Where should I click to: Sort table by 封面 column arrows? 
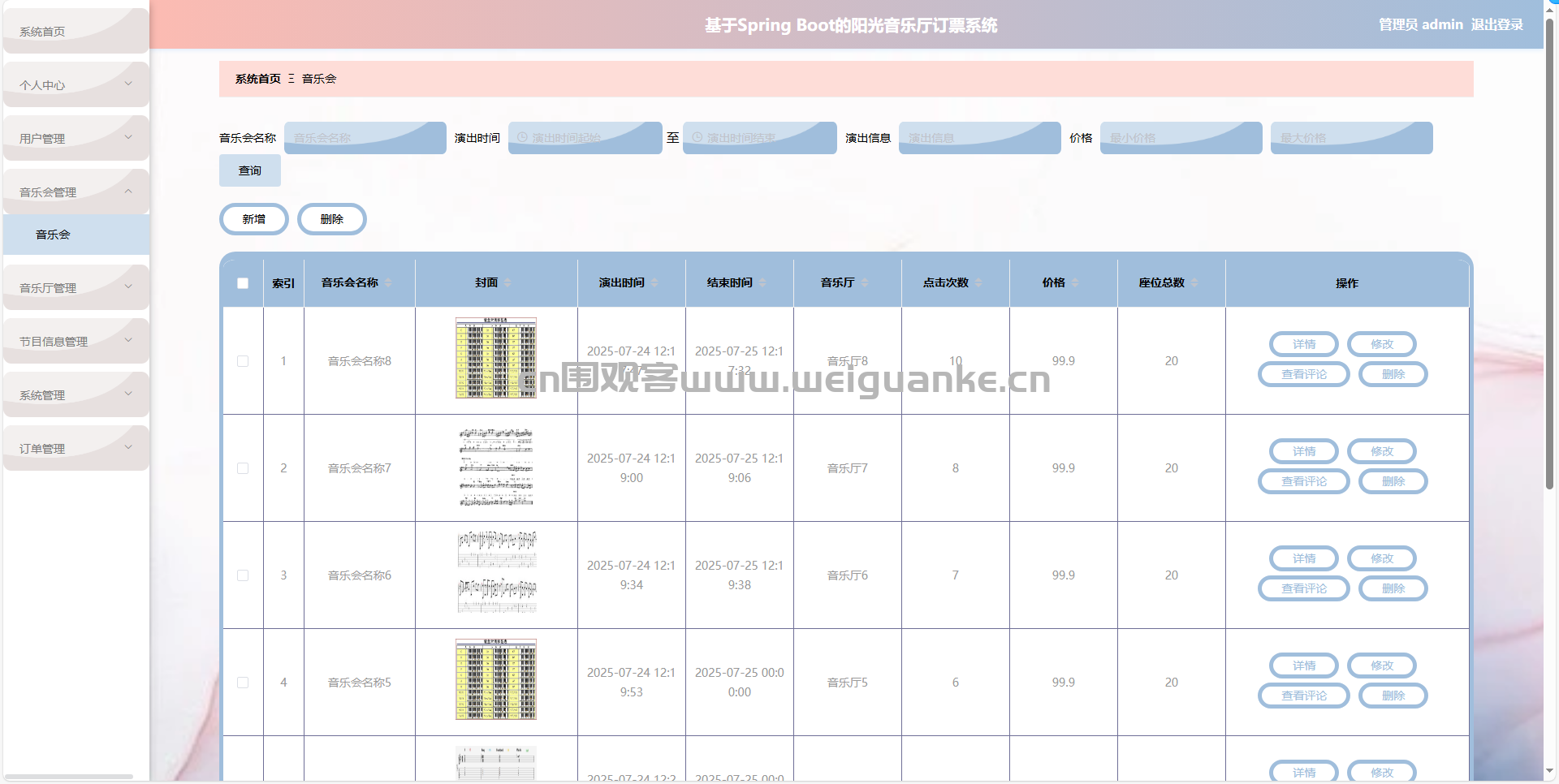click(x=507, y=282)
